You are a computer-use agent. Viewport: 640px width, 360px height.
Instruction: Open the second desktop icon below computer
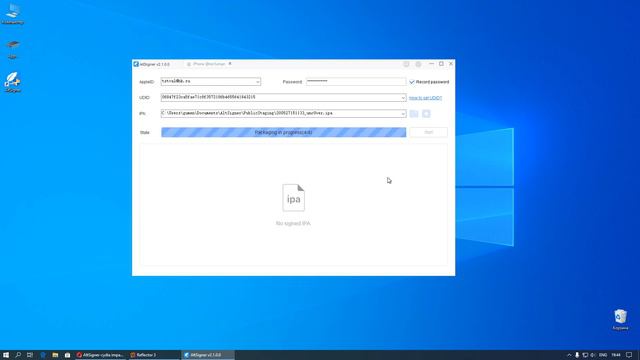click(13, 49)
